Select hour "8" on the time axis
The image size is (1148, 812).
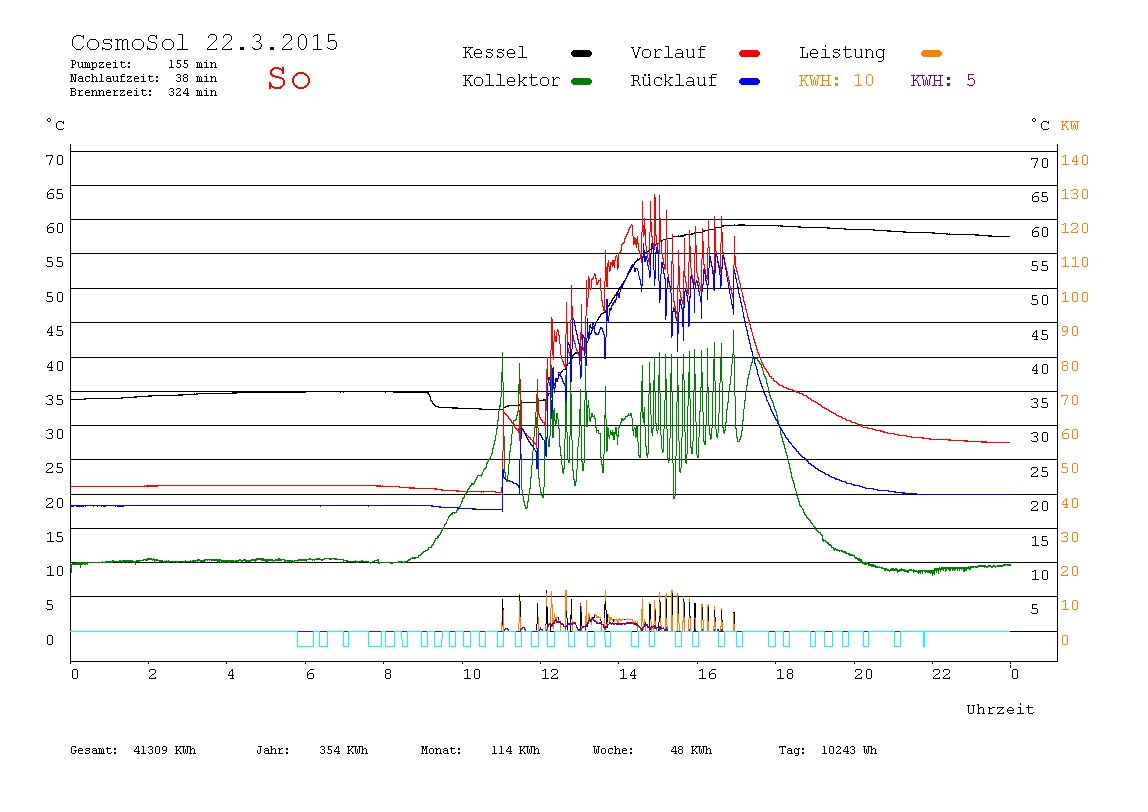388,674
